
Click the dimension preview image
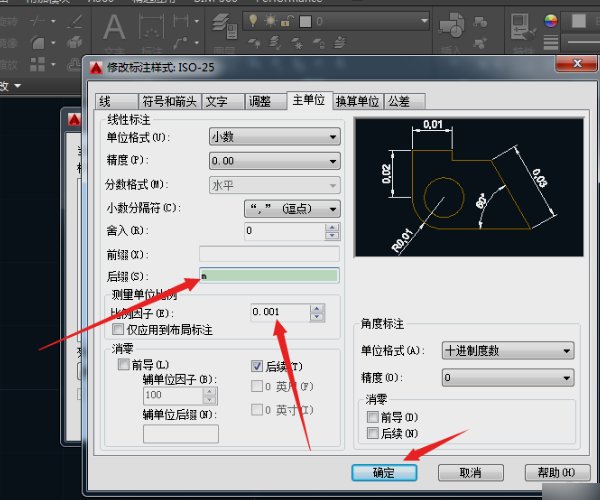(x=470, y=187)
